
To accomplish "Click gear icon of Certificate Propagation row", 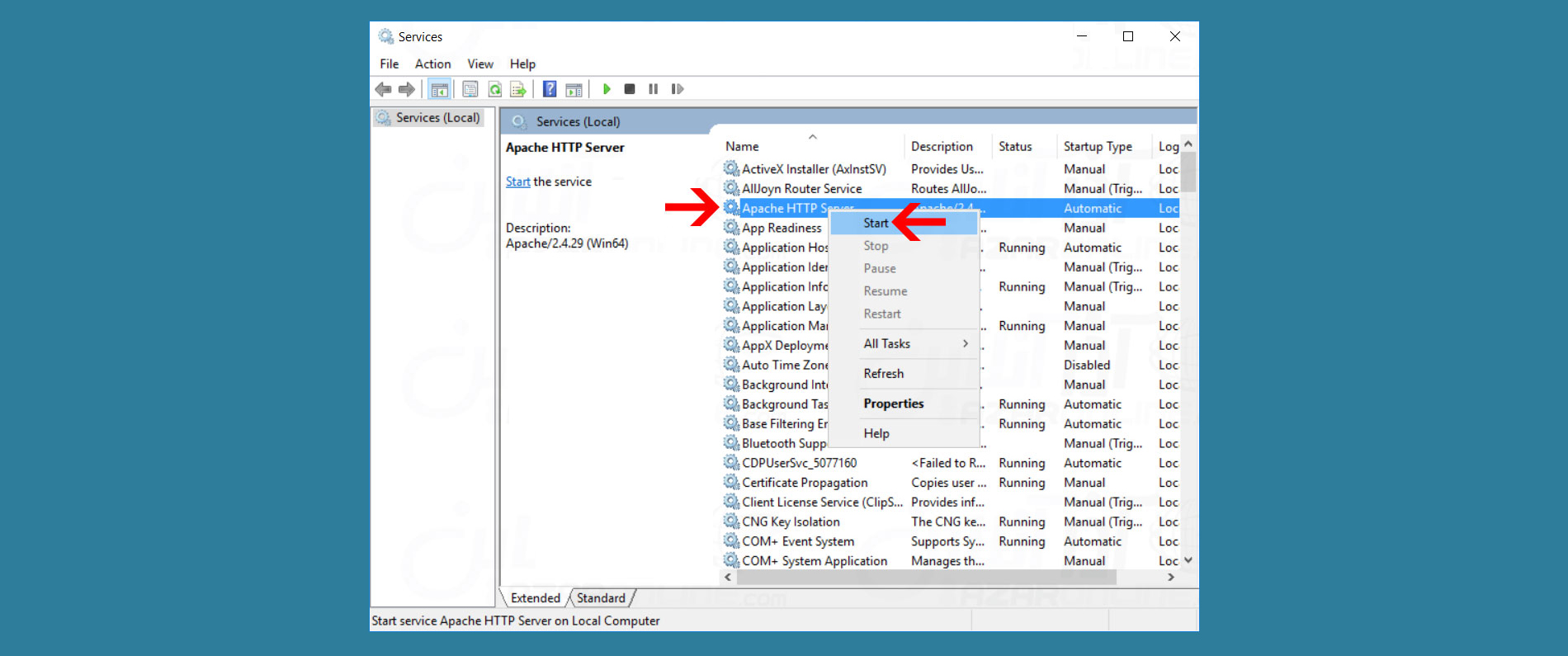I will 731,483.
